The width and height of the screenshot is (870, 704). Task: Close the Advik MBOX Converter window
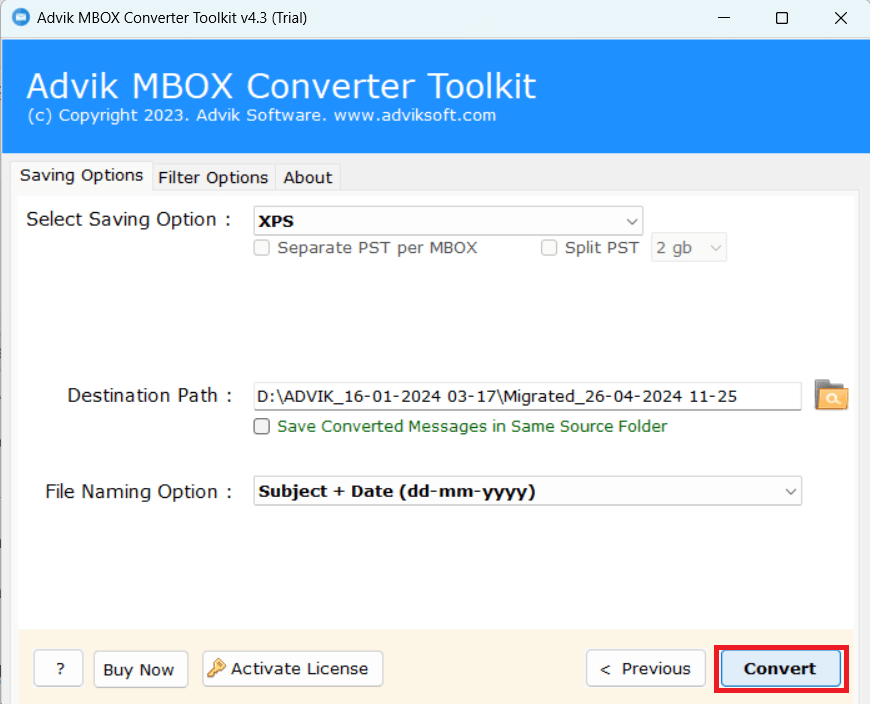click(x=841, y=18)
